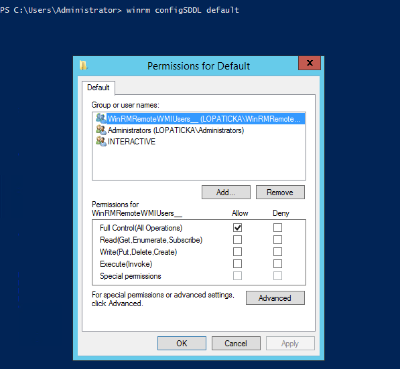Close the Permissions for Default dialog

click(309, 63)
